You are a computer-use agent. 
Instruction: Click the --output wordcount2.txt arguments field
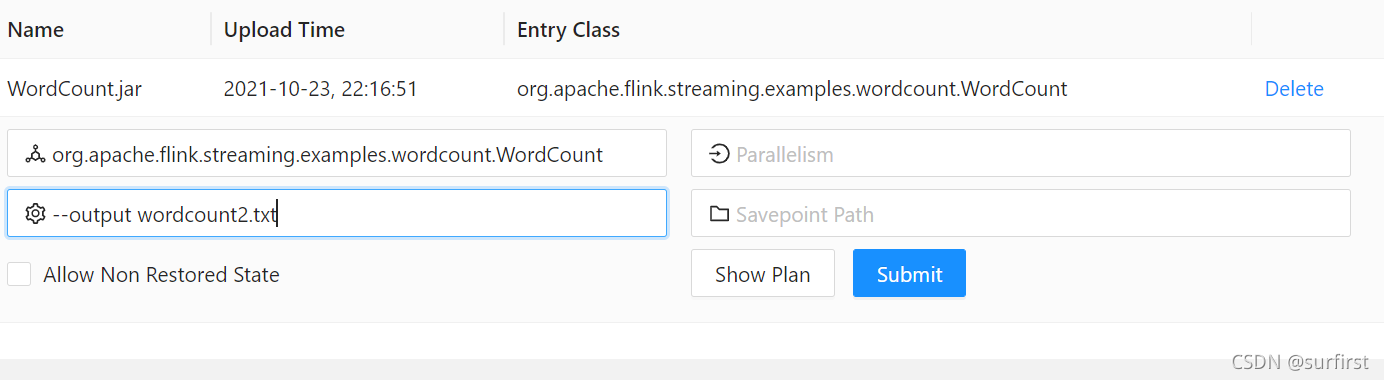tap(337, 213)
